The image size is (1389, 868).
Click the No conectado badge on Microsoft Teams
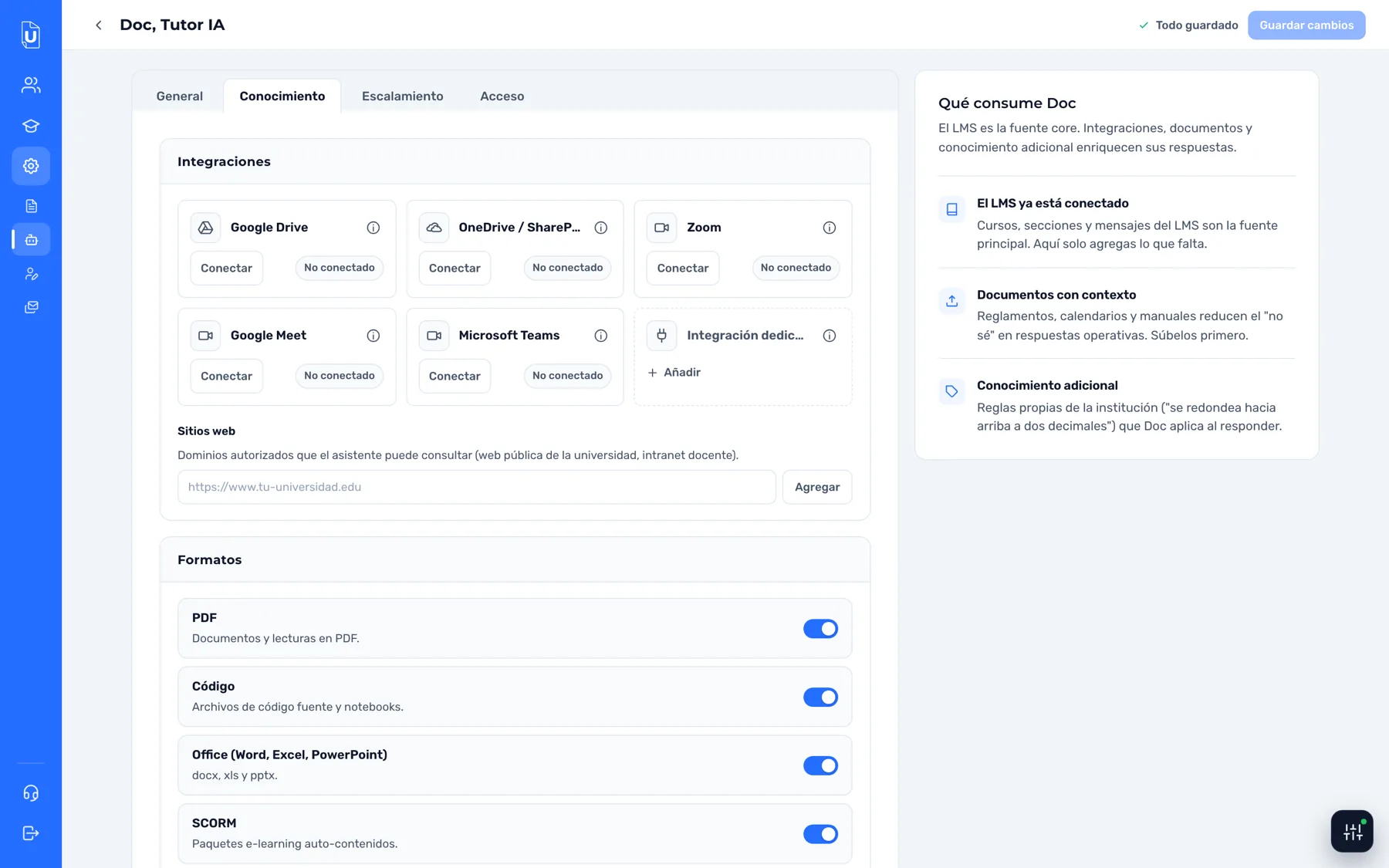[x=567, y=376]
